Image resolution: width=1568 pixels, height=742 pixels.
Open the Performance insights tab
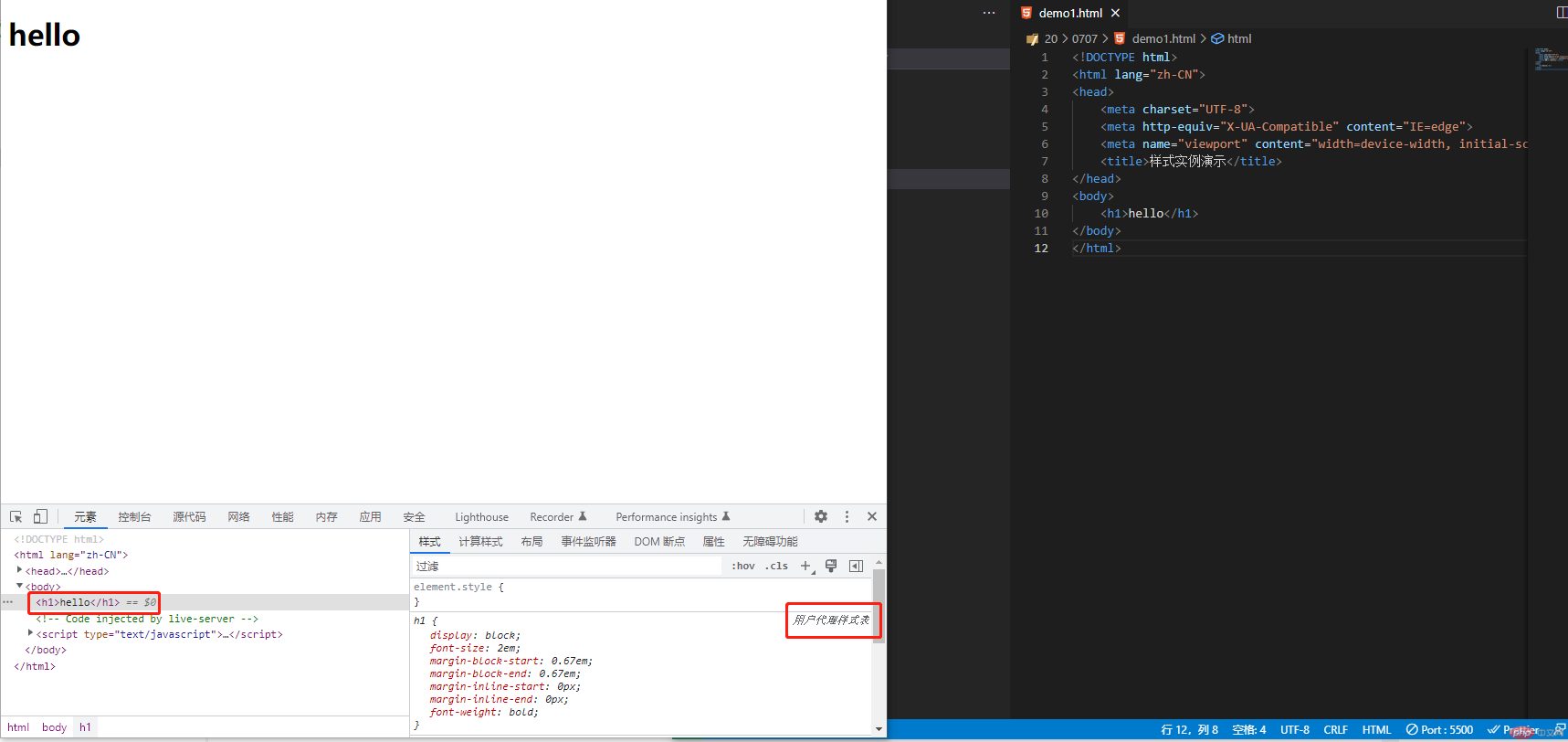tap(673, 517)
